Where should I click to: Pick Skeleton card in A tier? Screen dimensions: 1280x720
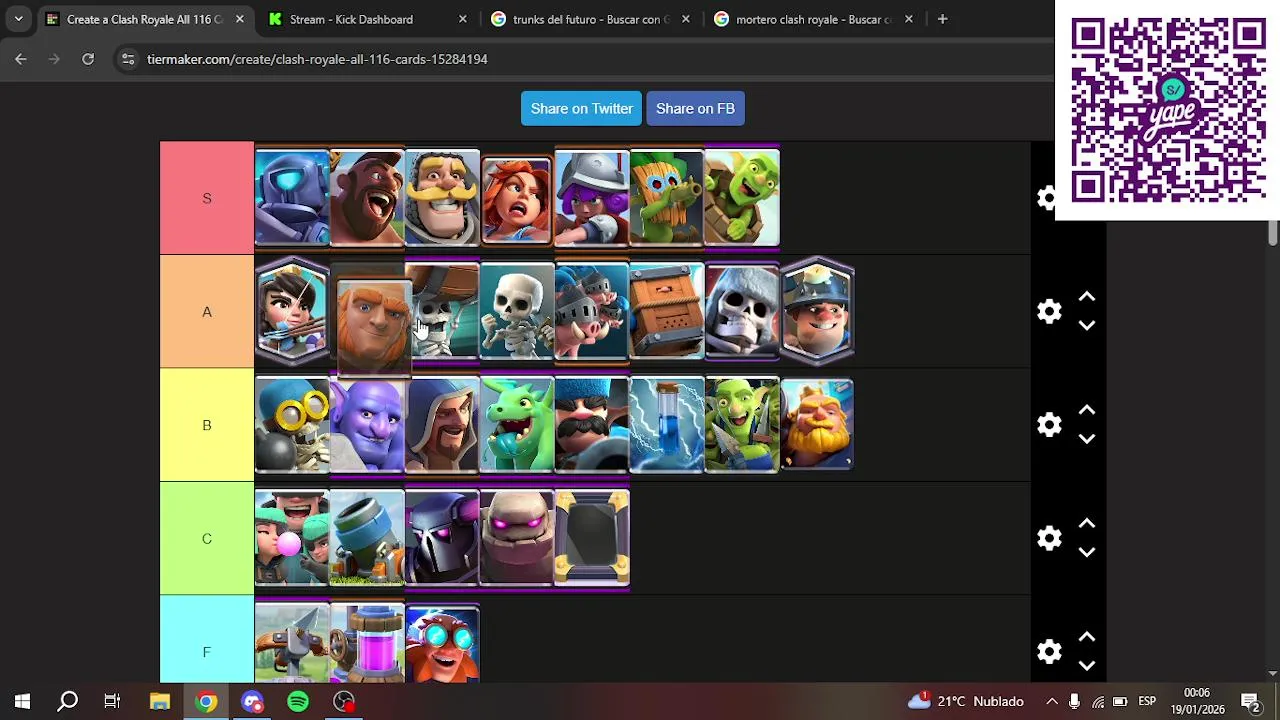(517, 312)
